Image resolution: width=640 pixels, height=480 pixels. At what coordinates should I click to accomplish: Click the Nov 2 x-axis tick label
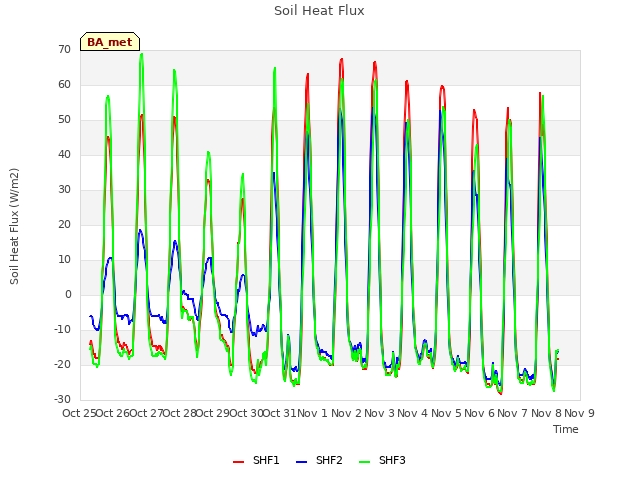pyautogui.click(x=346, y=413)
